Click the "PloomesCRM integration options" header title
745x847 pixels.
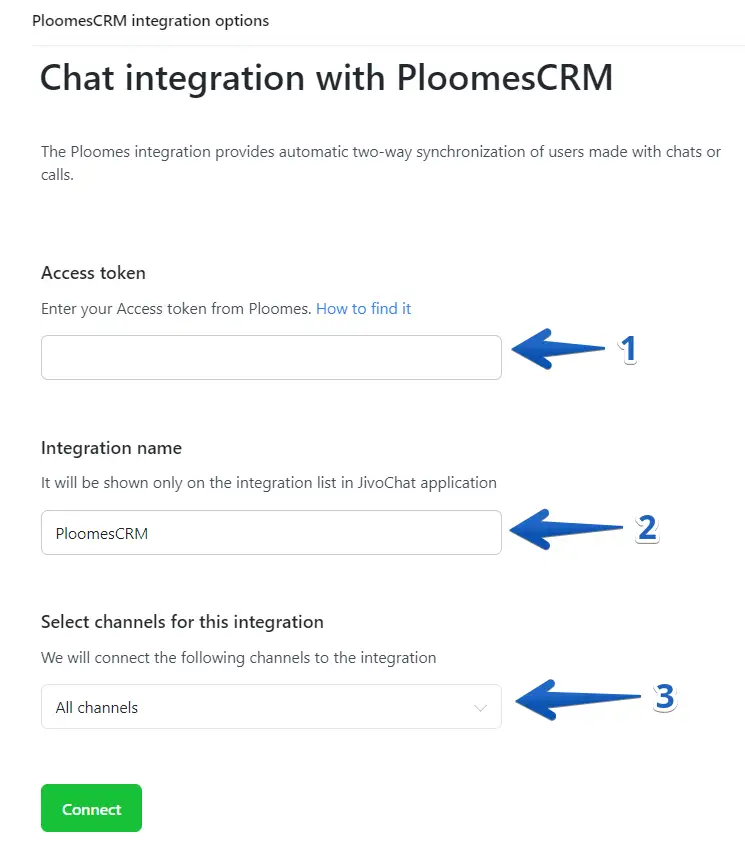pos(150,20)
